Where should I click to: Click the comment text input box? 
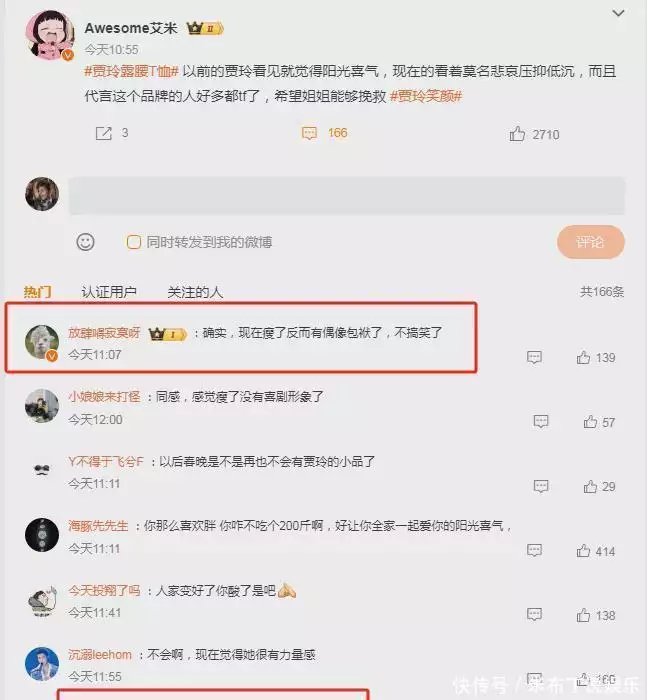coord(346,196)
